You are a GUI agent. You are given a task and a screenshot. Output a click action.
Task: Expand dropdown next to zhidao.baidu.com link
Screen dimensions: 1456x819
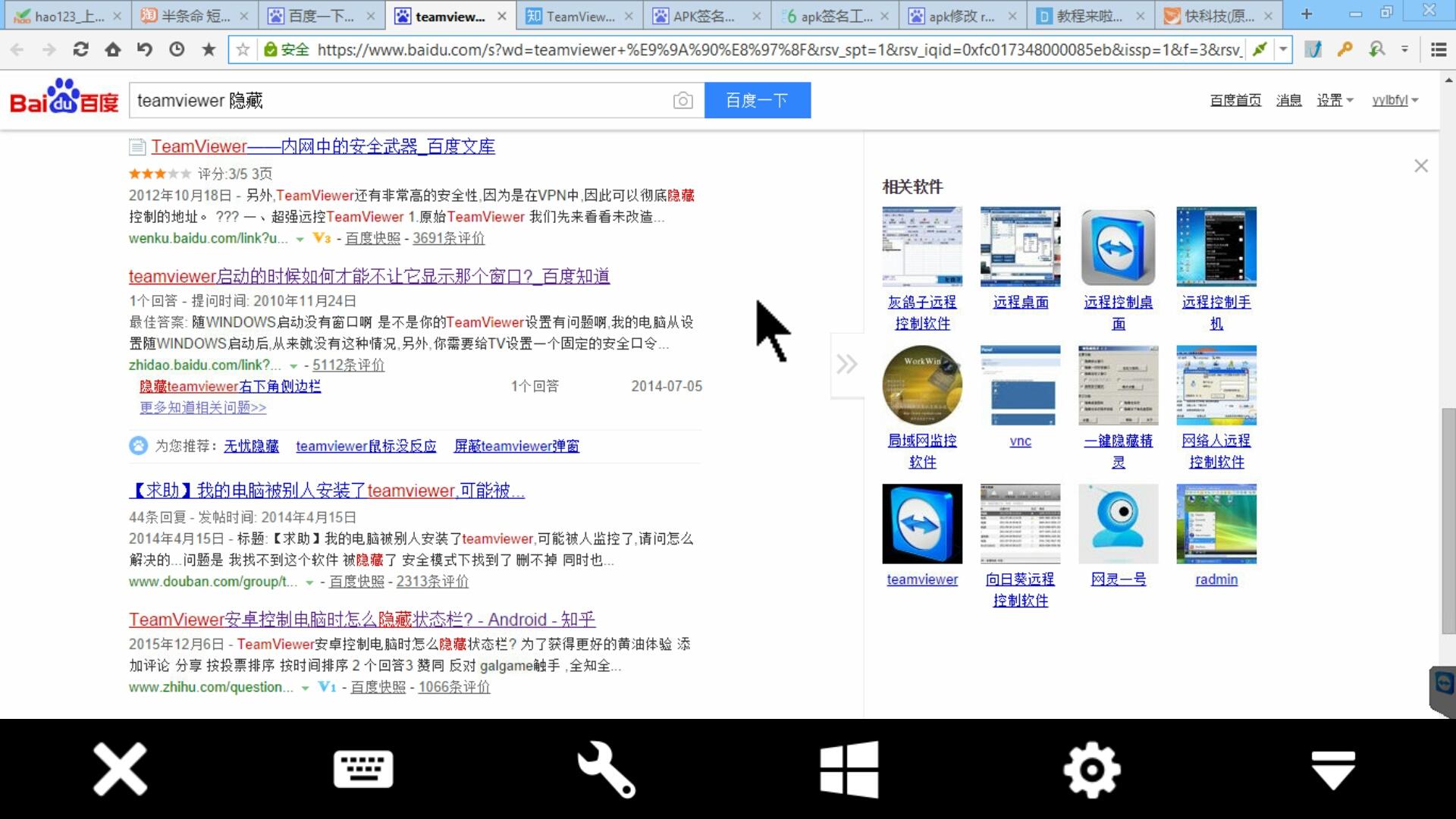pyautogui.click(x=293, y=366)
